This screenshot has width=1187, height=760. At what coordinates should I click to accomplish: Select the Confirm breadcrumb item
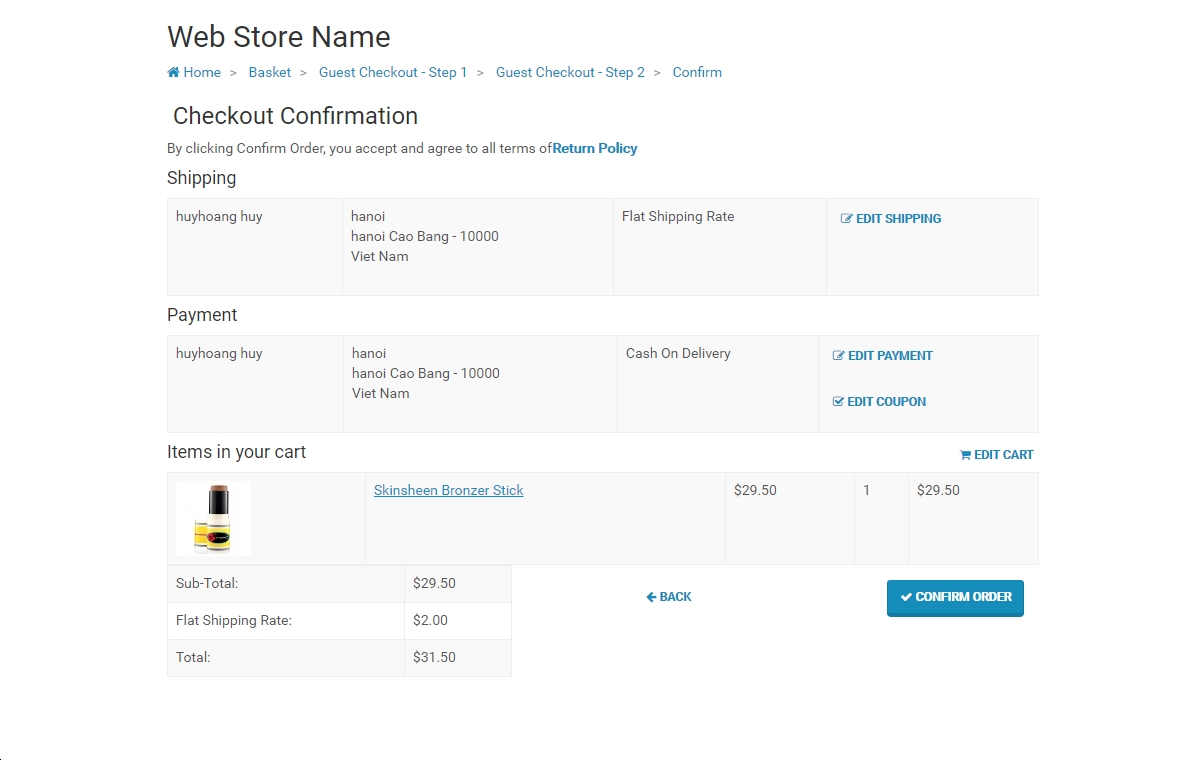tap(697, 73)
